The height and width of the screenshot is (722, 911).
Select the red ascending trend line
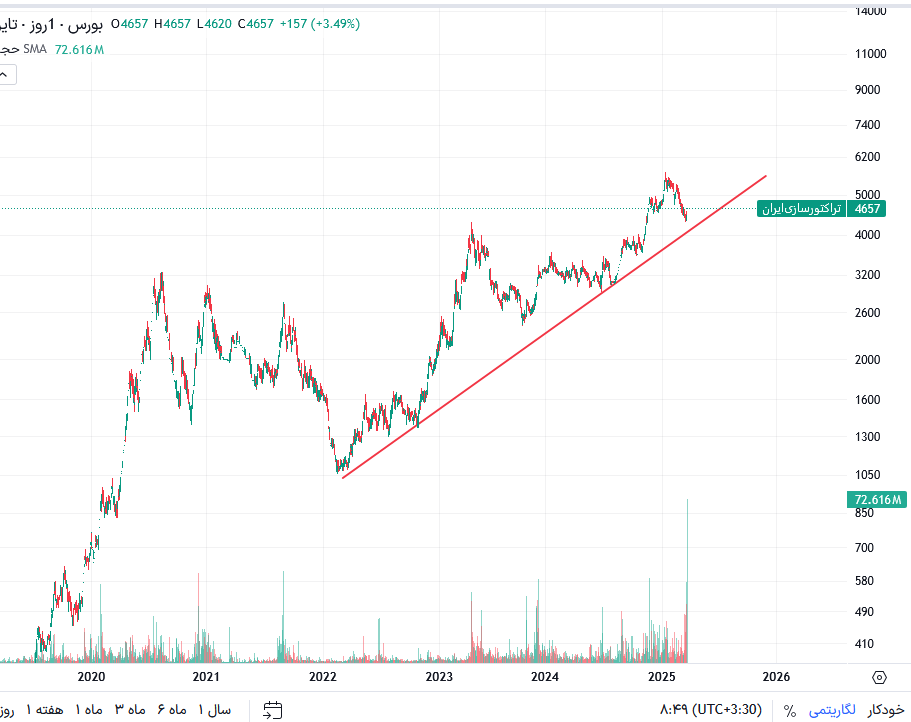[x=554, y=326]
